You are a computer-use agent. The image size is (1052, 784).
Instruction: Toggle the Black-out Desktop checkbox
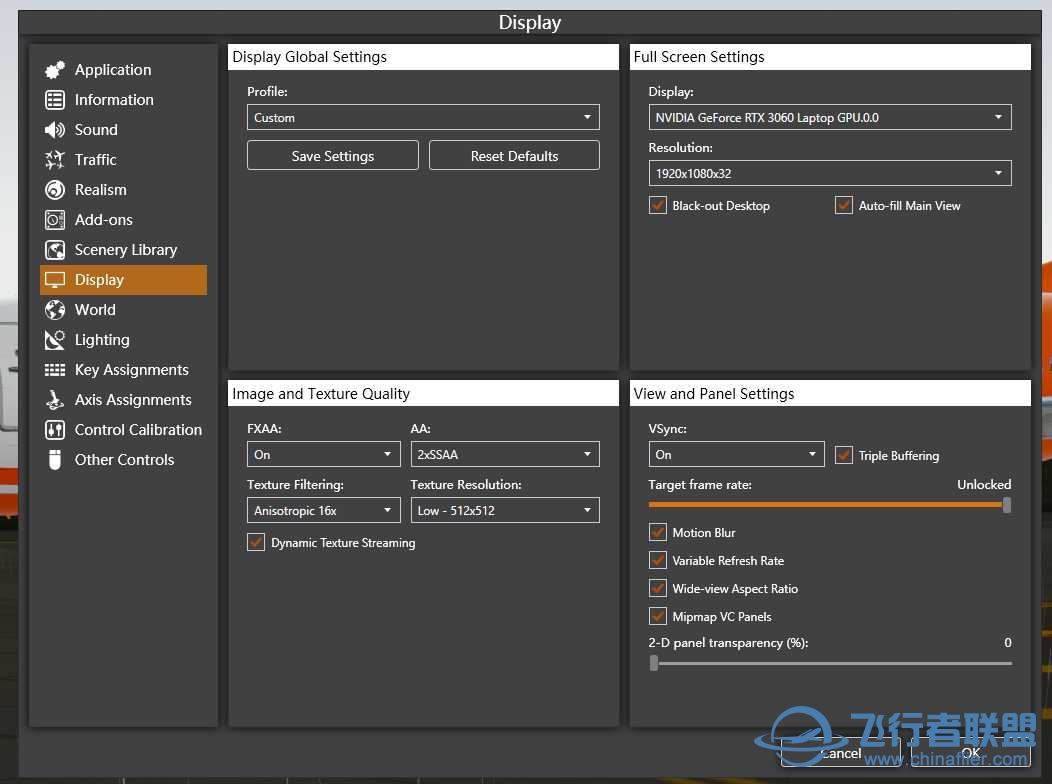[658, 206]
